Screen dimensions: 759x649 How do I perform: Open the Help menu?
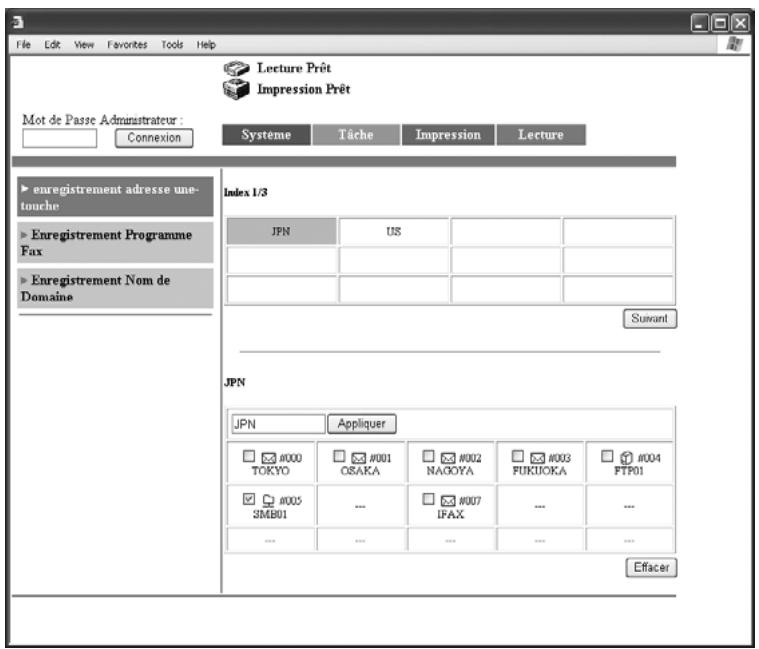click(x=206, y=45)
